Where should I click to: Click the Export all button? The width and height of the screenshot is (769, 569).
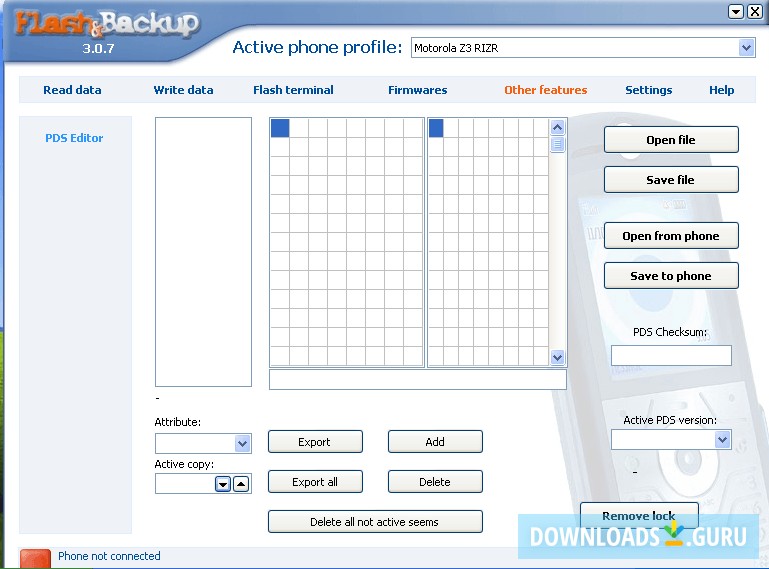coord(315,482)
